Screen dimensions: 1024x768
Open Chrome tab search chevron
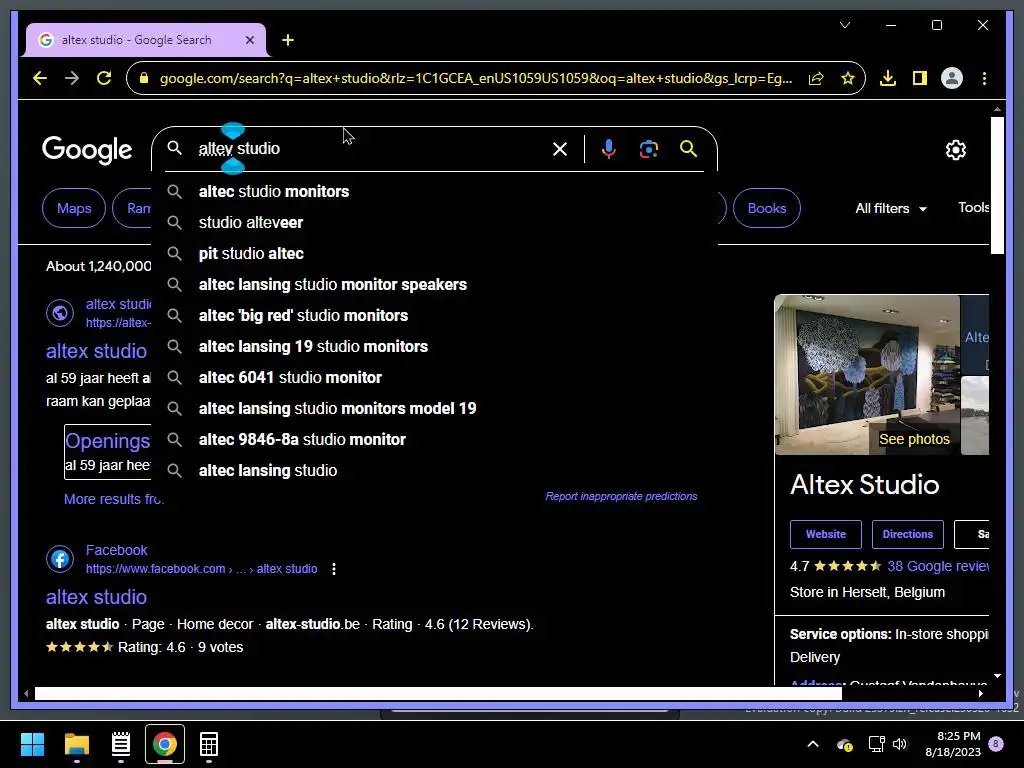click(845, 25)
